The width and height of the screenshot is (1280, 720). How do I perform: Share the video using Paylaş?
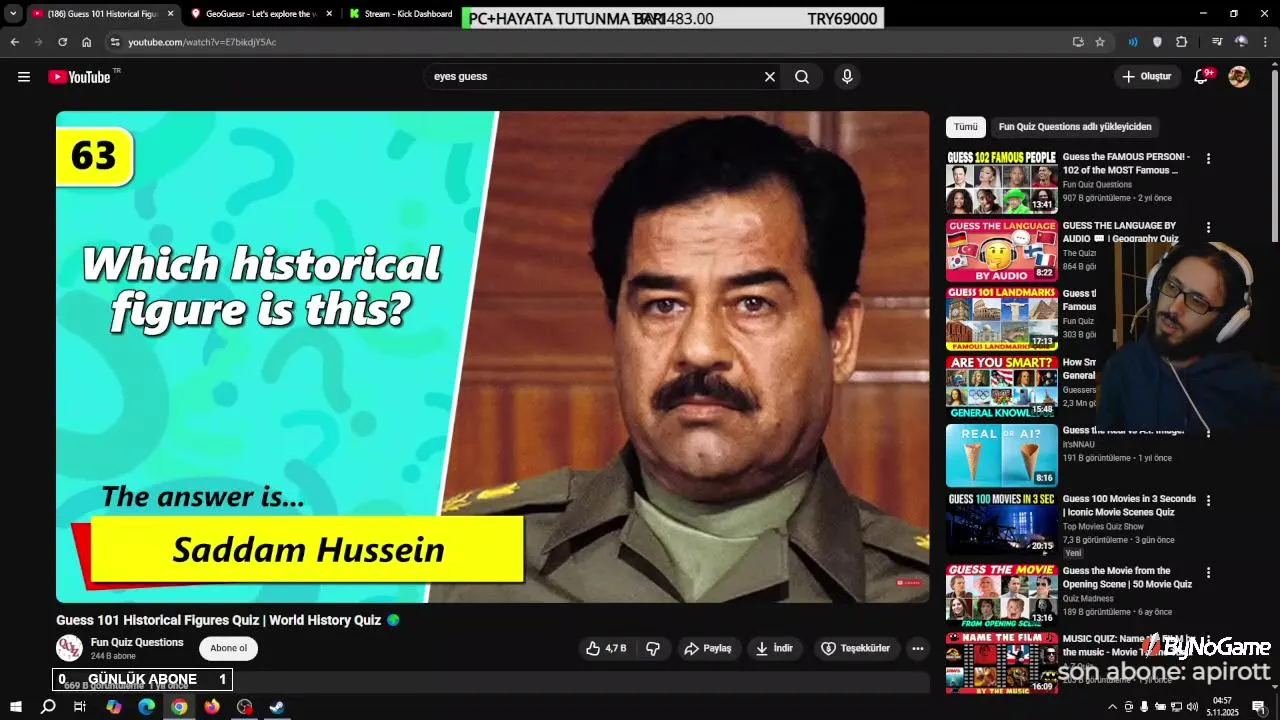pyautogui.click(x=708, y=648)
